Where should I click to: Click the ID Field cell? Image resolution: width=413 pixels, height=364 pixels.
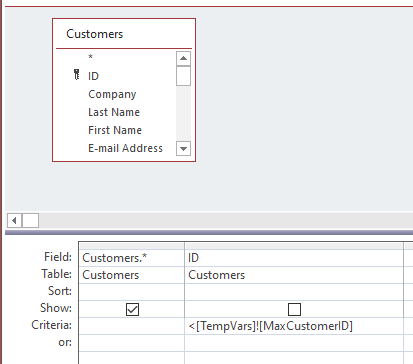[x=294, y=258]
